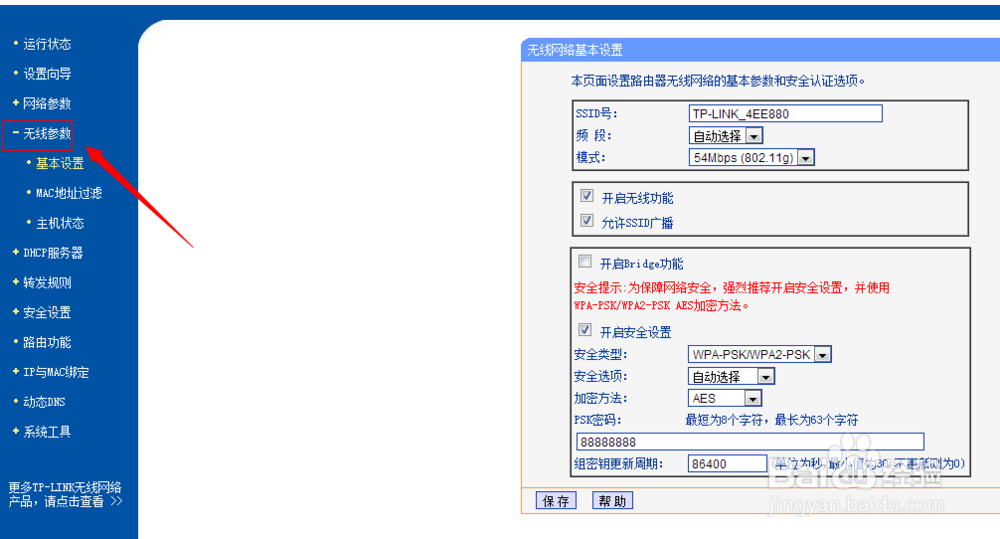Toggle 开启无线功能 checkbox
This screenshot has height=539, width=1000.
[x=587, y=196]
